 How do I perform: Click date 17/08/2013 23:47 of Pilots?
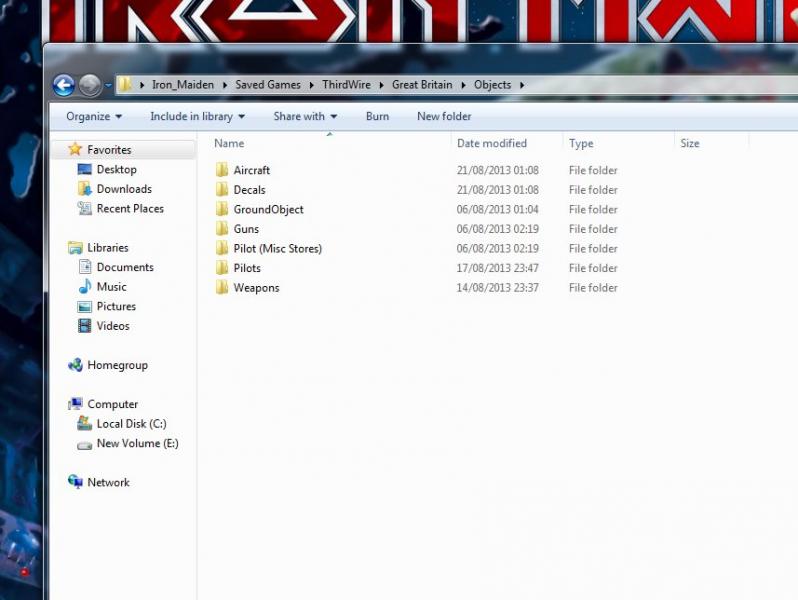(497, 268)
